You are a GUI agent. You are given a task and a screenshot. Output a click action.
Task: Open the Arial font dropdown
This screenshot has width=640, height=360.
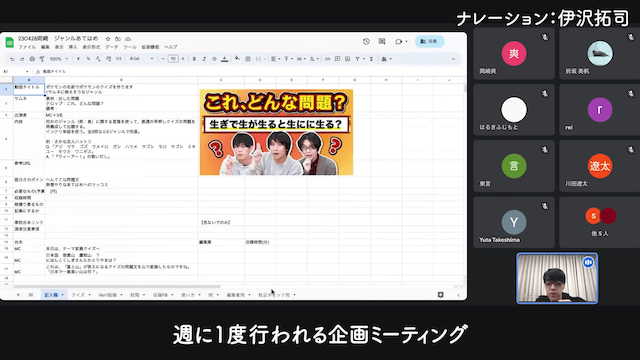pos(141,59)
